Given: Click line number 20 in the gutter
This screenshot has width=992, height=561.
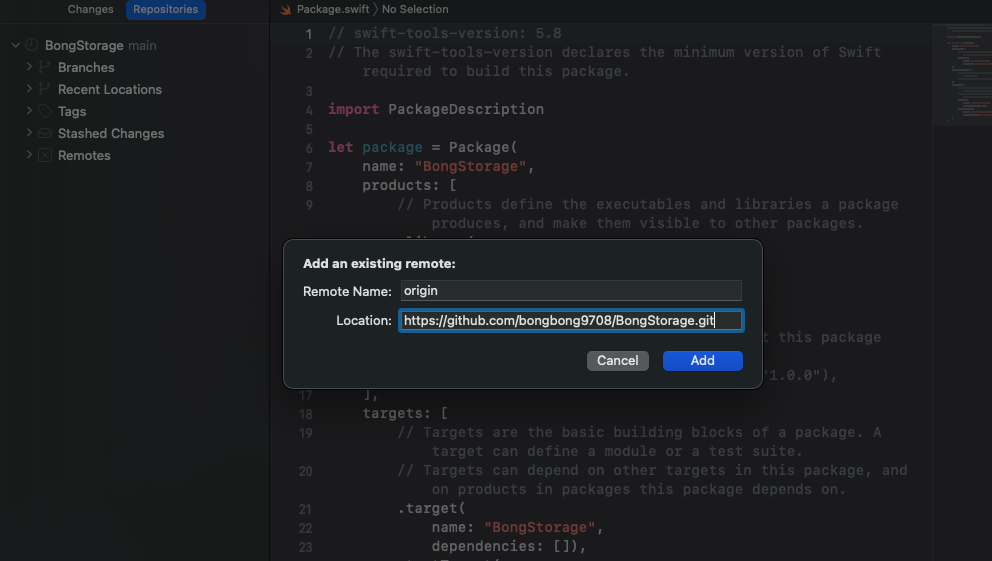Looking at the screenshot, I should (x=306, y=471).
